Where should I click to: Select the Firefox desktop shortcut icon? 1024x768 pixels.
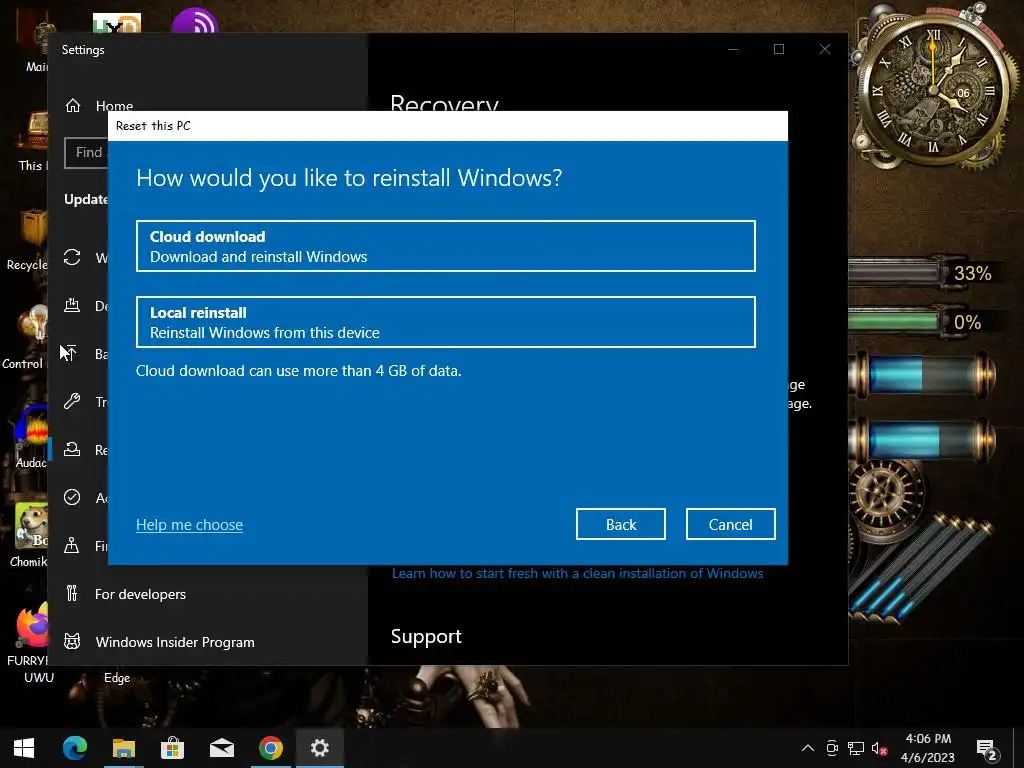pos(33,624)
